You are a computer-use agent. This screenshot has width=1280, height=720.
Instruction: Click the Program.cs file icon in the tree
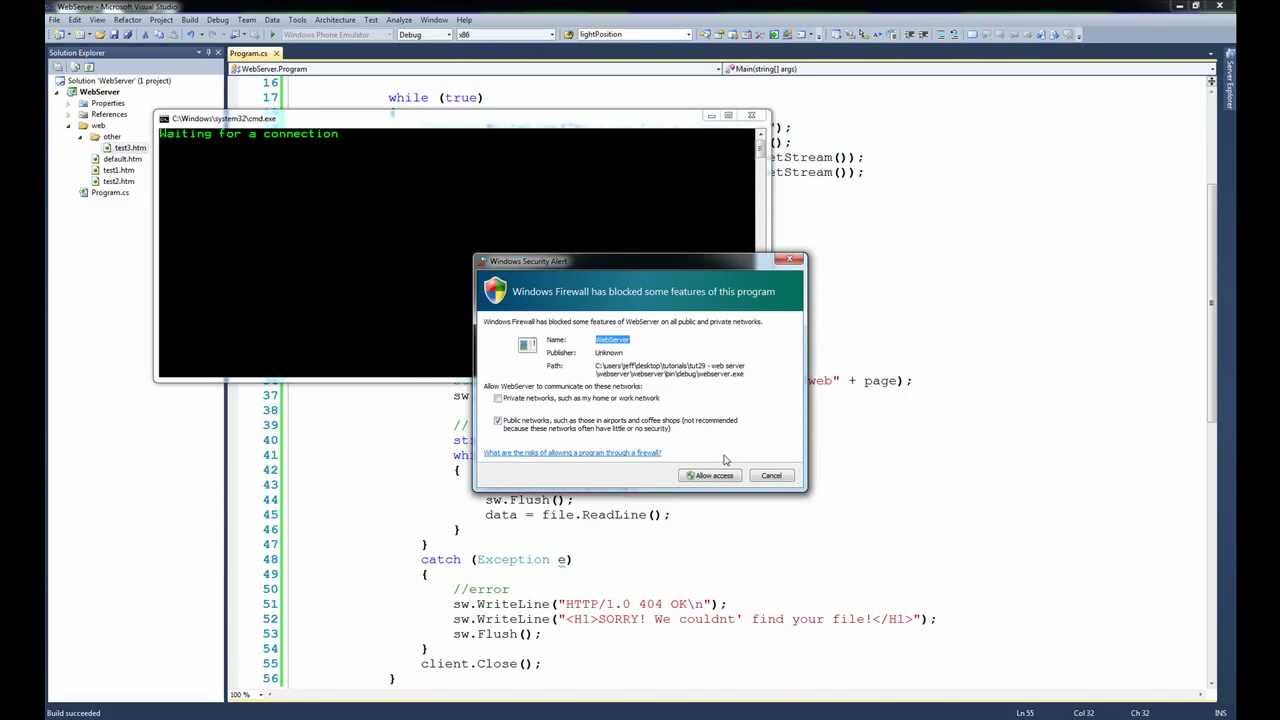(x=84, y=192)
